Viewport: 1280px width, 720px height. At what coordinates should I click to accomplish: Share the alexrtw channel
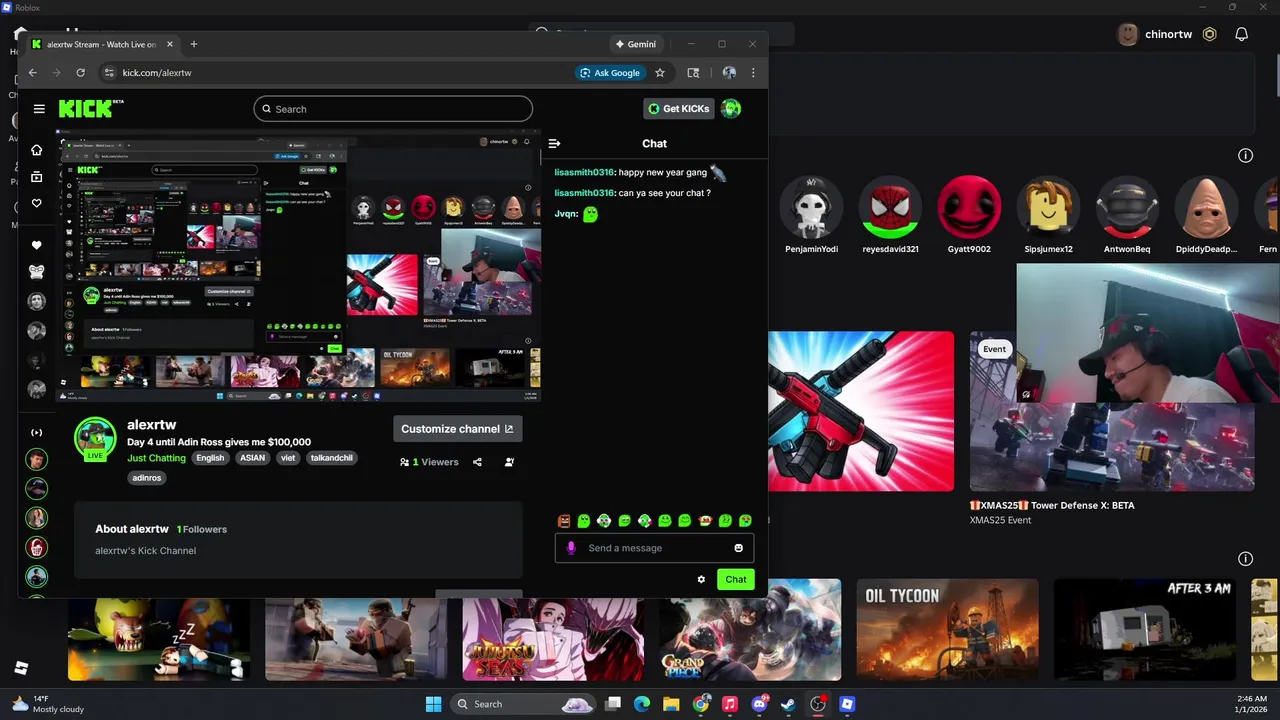(477, 462)
